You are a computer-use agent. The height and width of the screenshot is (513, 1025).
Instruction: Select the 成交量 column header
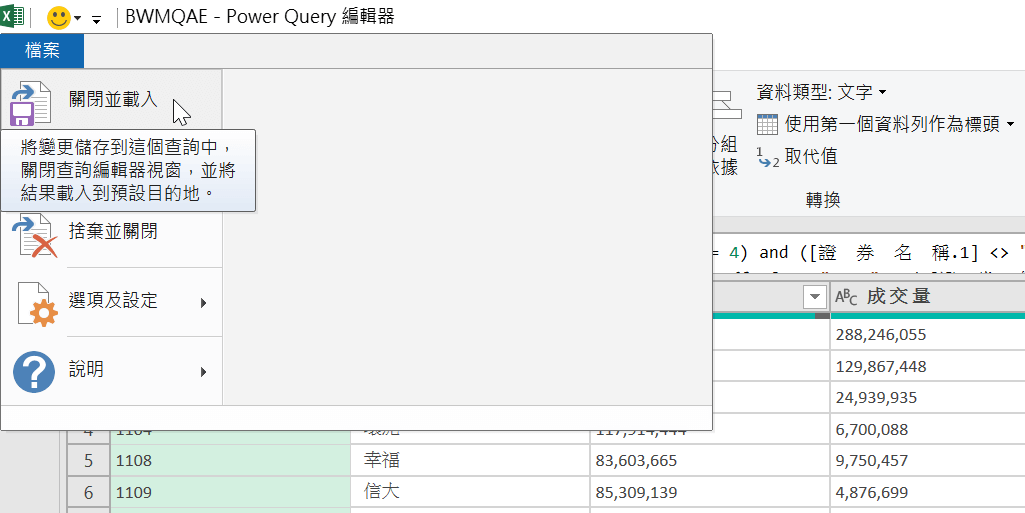(x=928, y=297)
